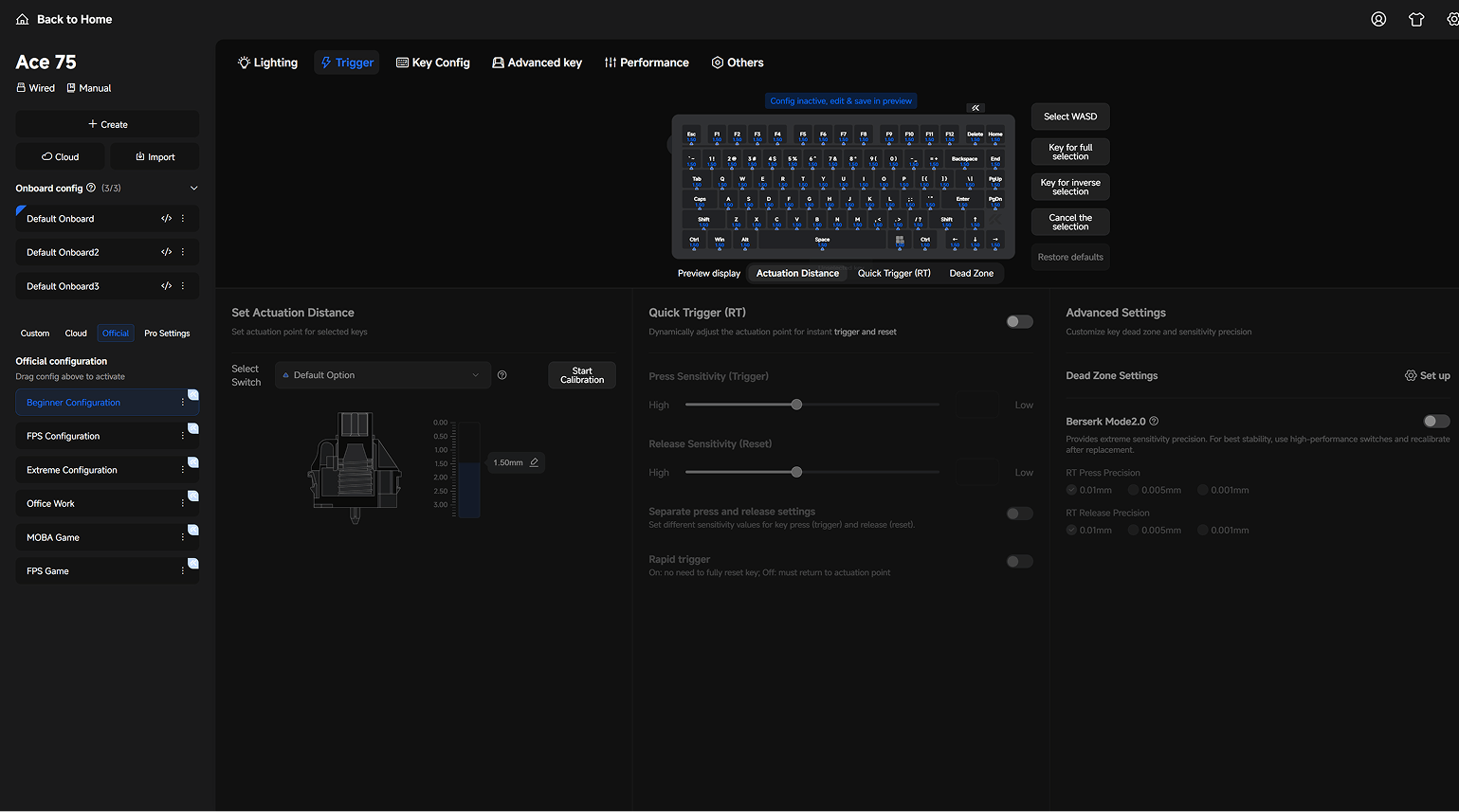The height and width of the screenshot is (812, 1459).
Task: Switch to the Others tab
Action: pos(738,63)
